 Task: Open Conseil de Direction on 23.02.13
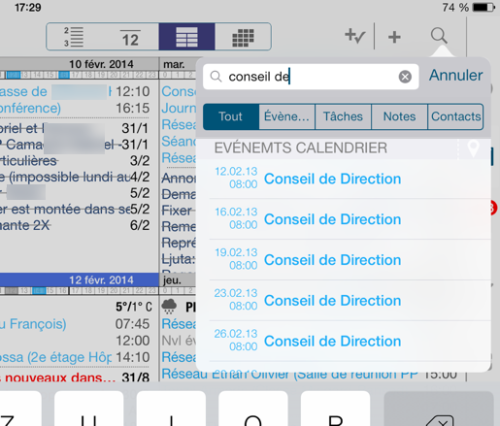[343, 300]
